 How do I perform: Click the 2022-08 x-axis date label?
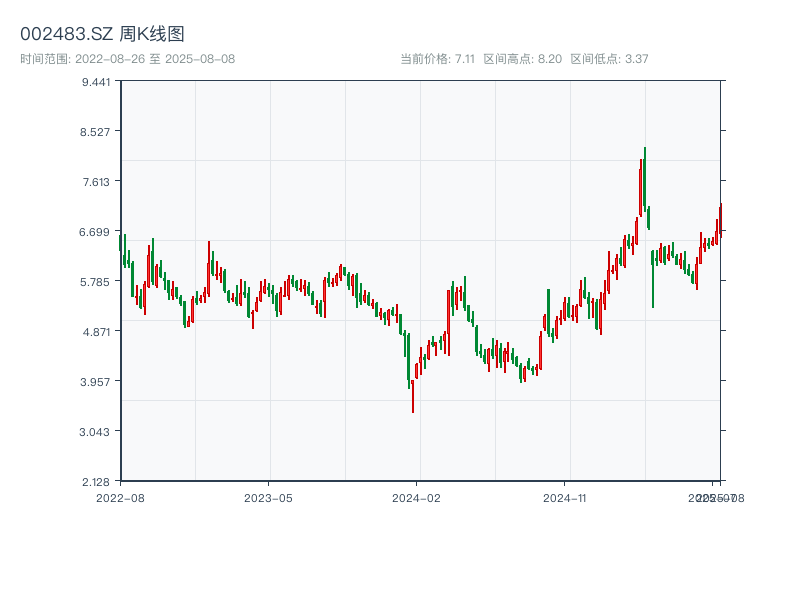[120, 497]
